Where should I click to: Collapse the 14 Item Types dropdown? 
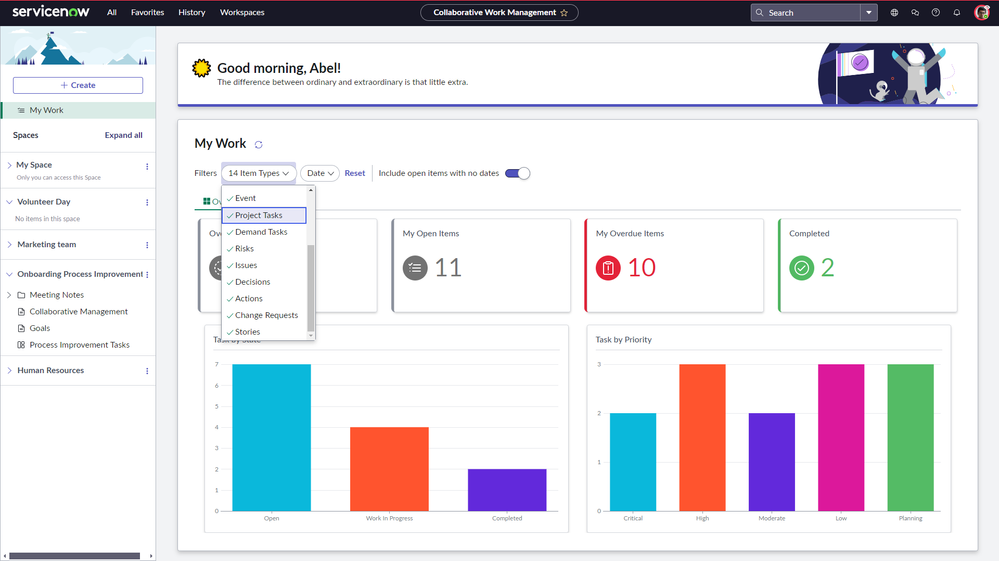pyautogui.click(x=258, y=173)
